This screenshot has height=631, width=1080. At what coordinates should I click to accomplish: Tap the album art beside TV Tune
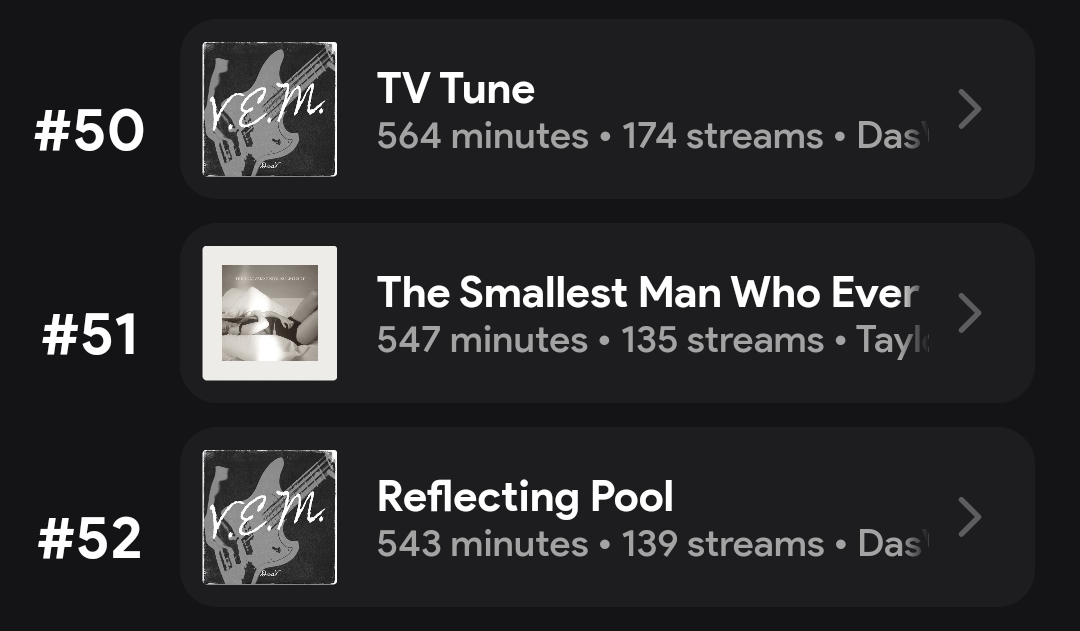270,109
